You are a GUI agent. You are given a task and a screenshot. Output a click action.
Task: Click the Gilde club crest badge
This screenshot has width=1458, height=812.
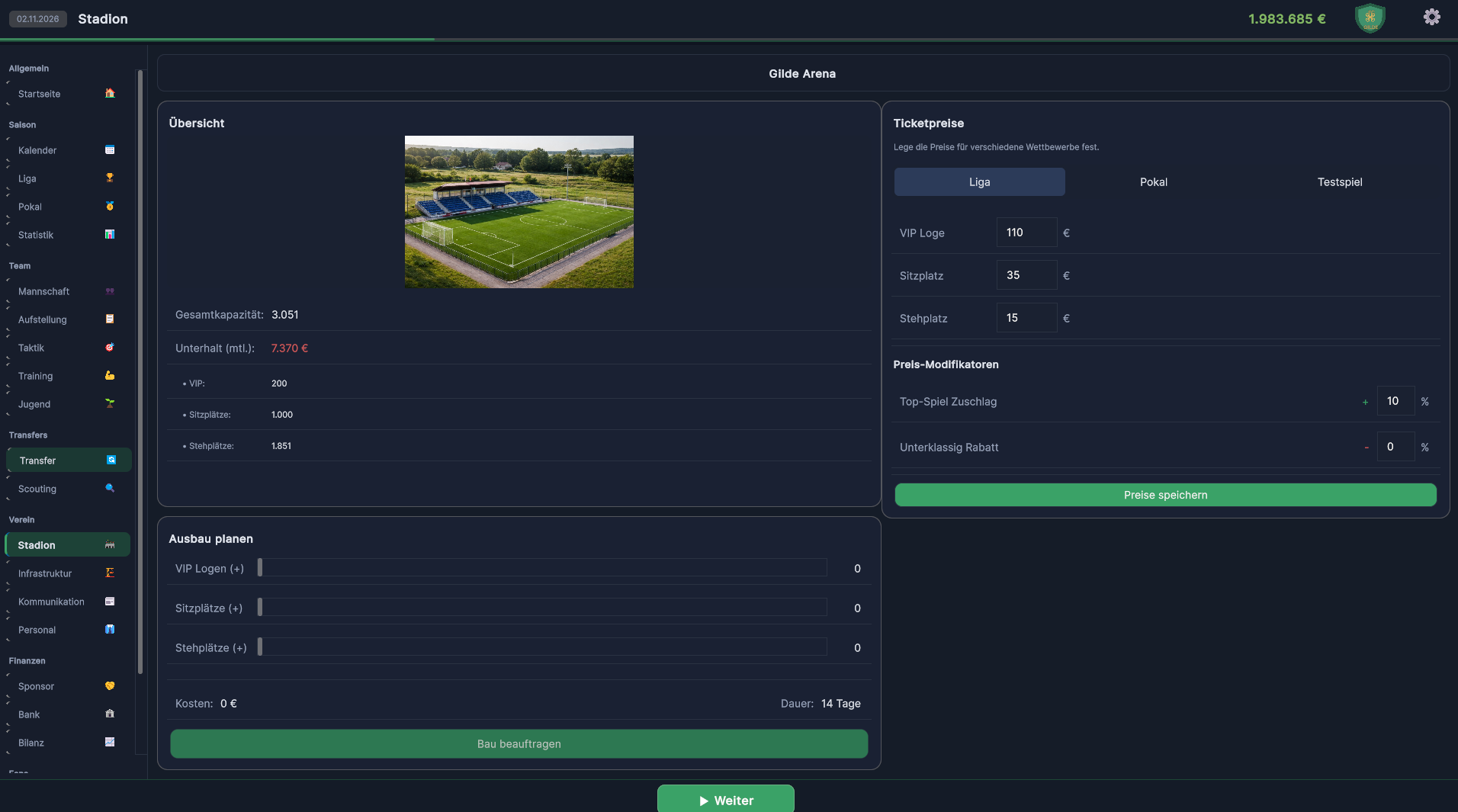(1370, 18)
